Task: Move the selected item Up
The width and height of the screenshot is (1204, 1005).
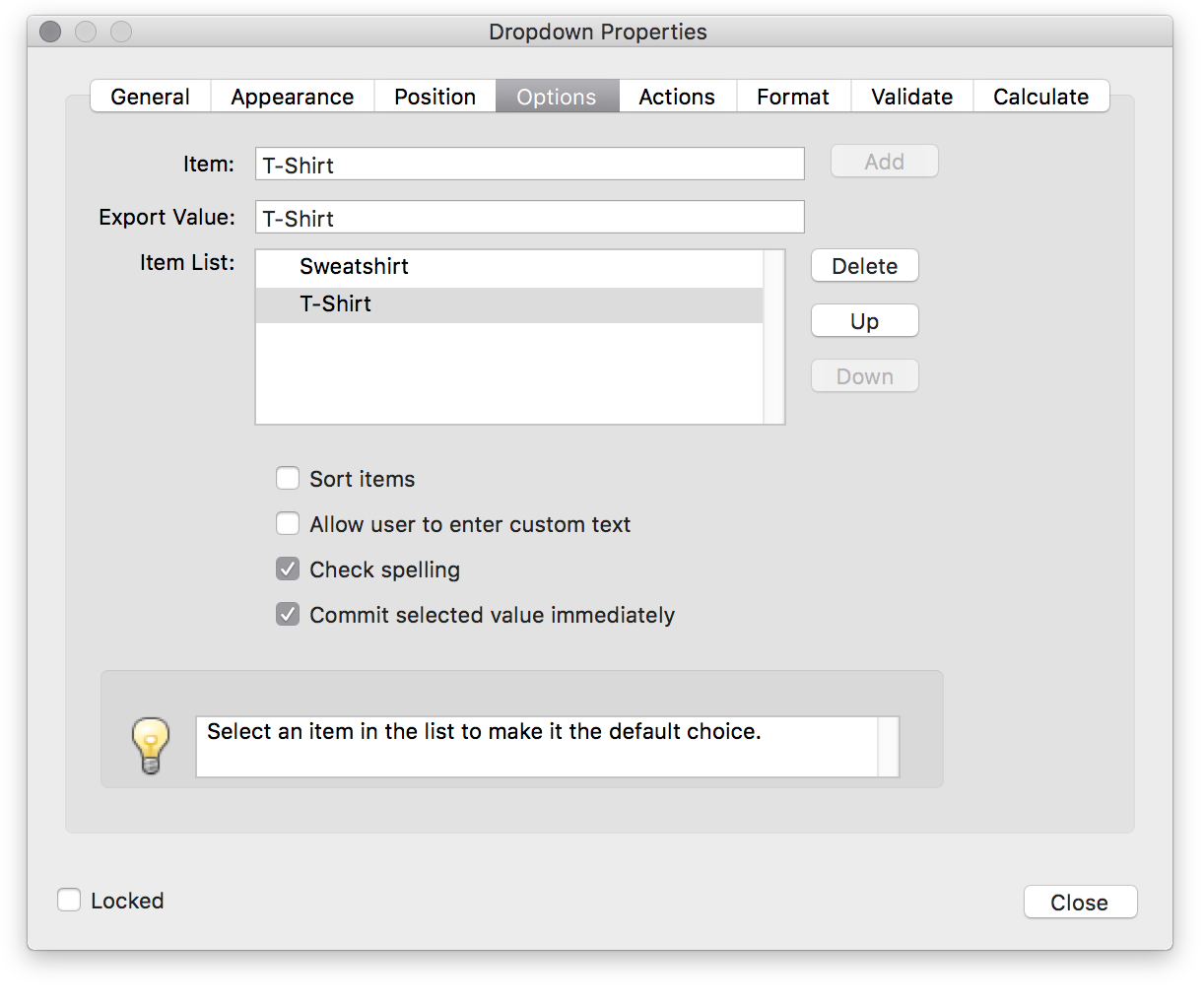Action: pos(864,320)
